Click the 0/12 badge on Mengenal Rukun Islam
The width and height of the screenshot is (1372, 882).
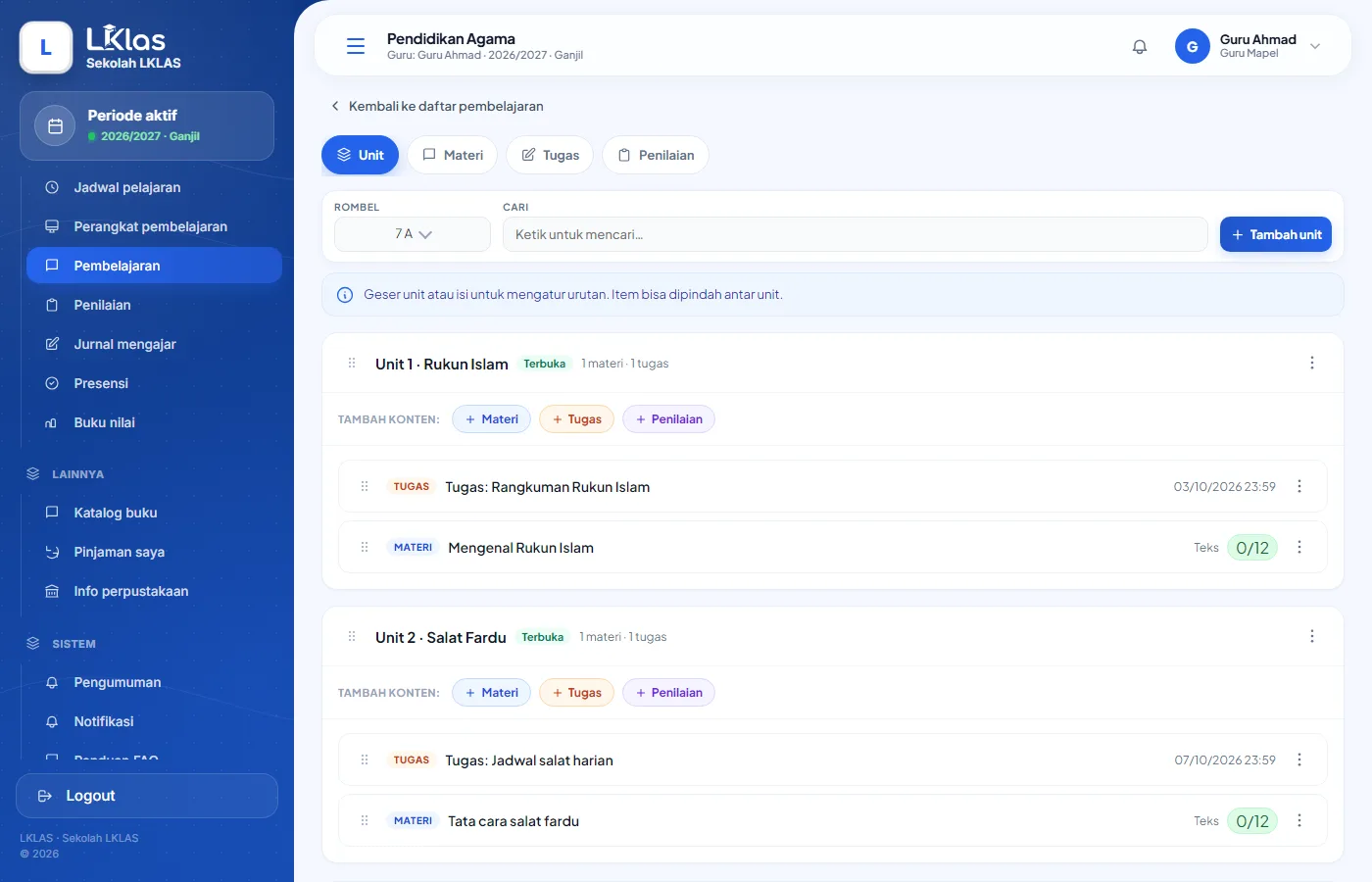click(1252, 548)
